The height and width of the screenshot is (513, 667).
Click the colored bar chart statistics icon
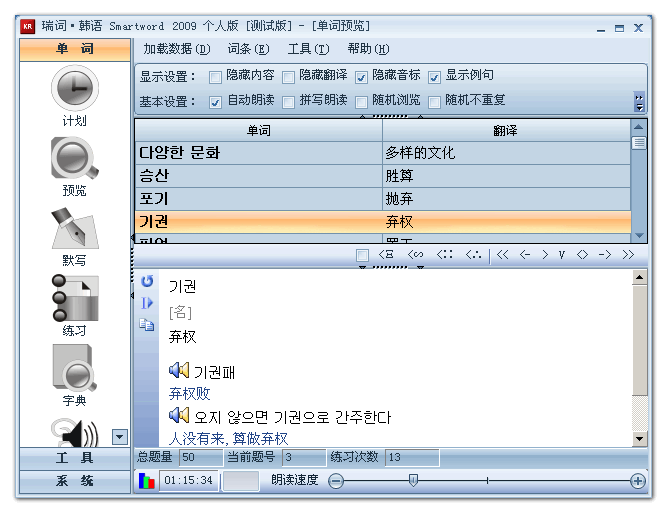[x=146, y=481]
